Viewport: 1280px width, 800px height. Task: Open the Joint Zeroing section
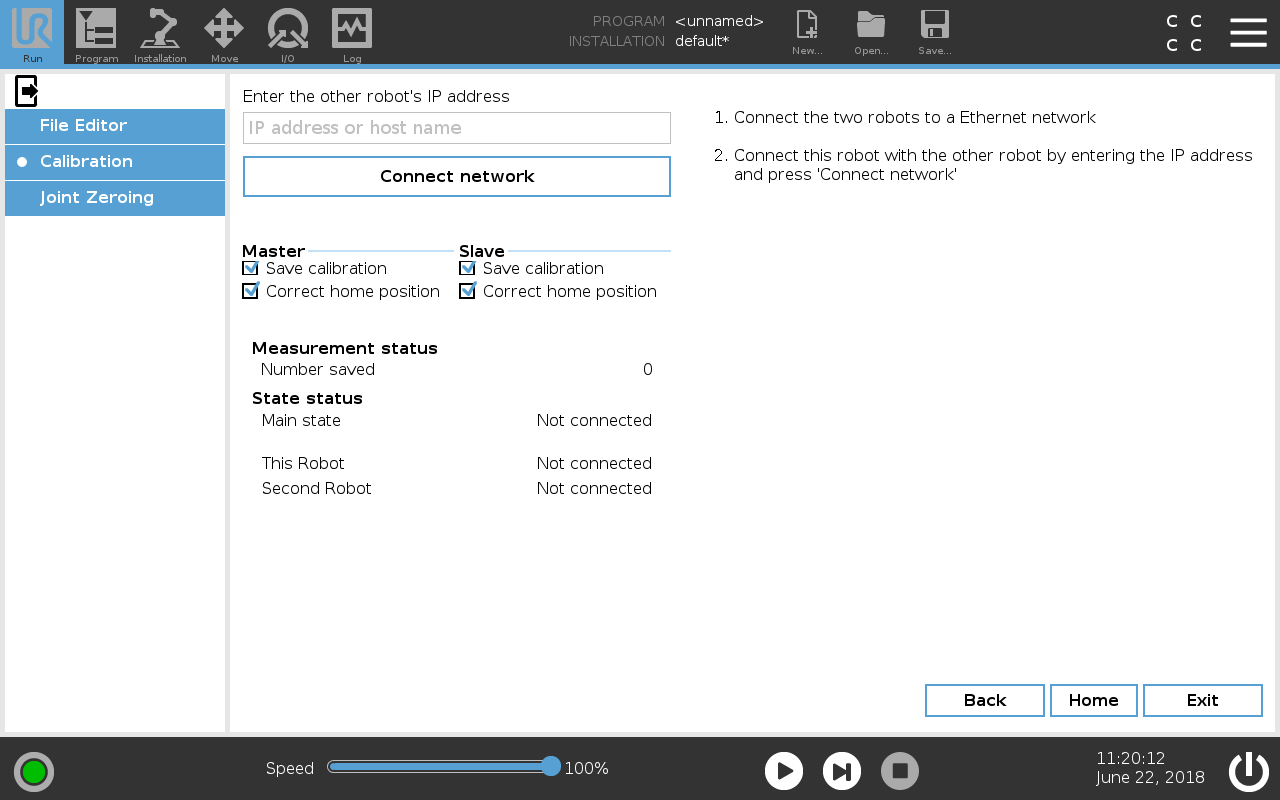click(114, 197)
